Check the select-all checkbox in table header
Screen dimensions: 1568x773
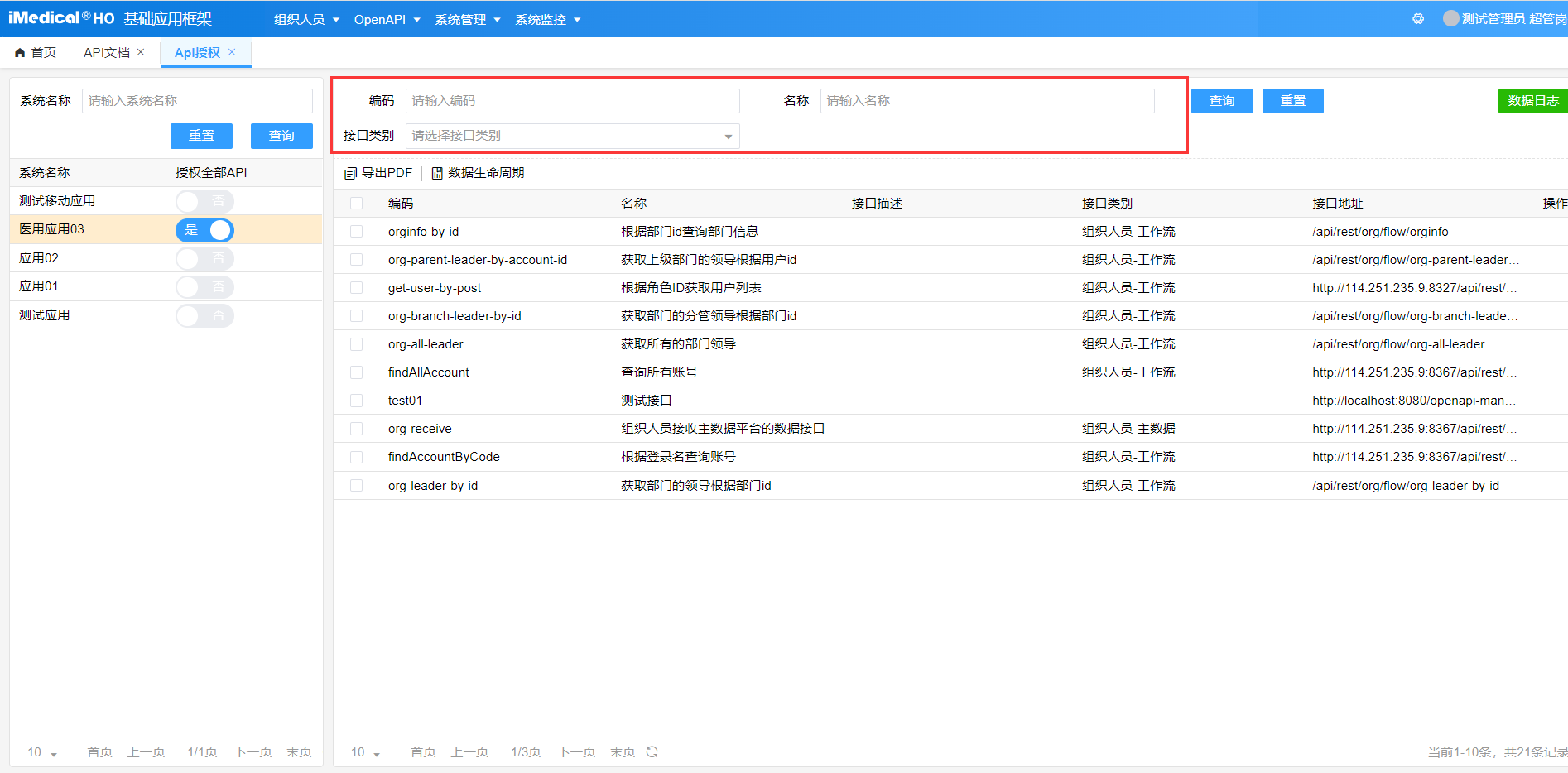click(356, 203)
